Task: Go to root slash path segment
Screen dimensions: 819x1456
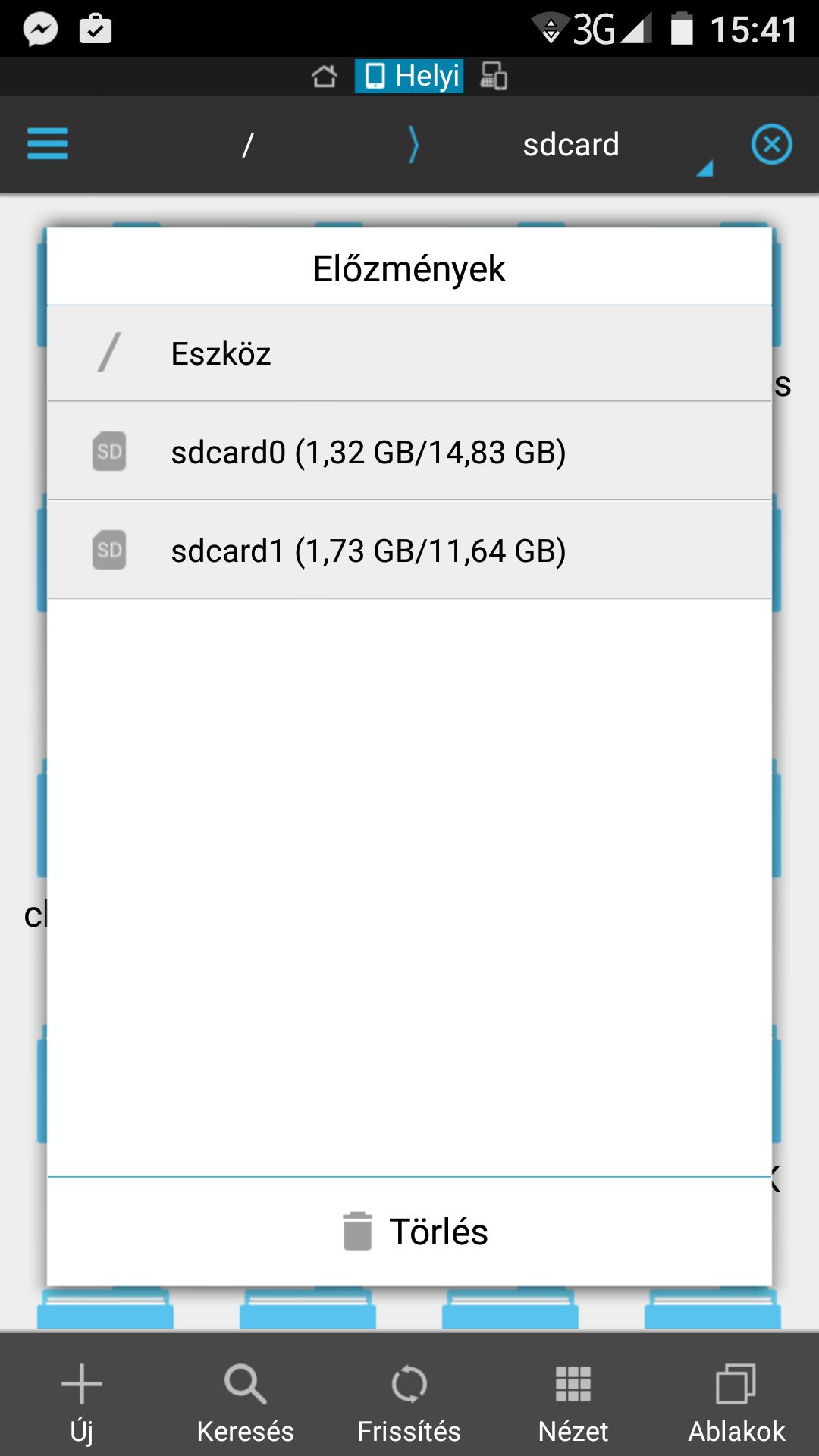Action: (247, 144)
